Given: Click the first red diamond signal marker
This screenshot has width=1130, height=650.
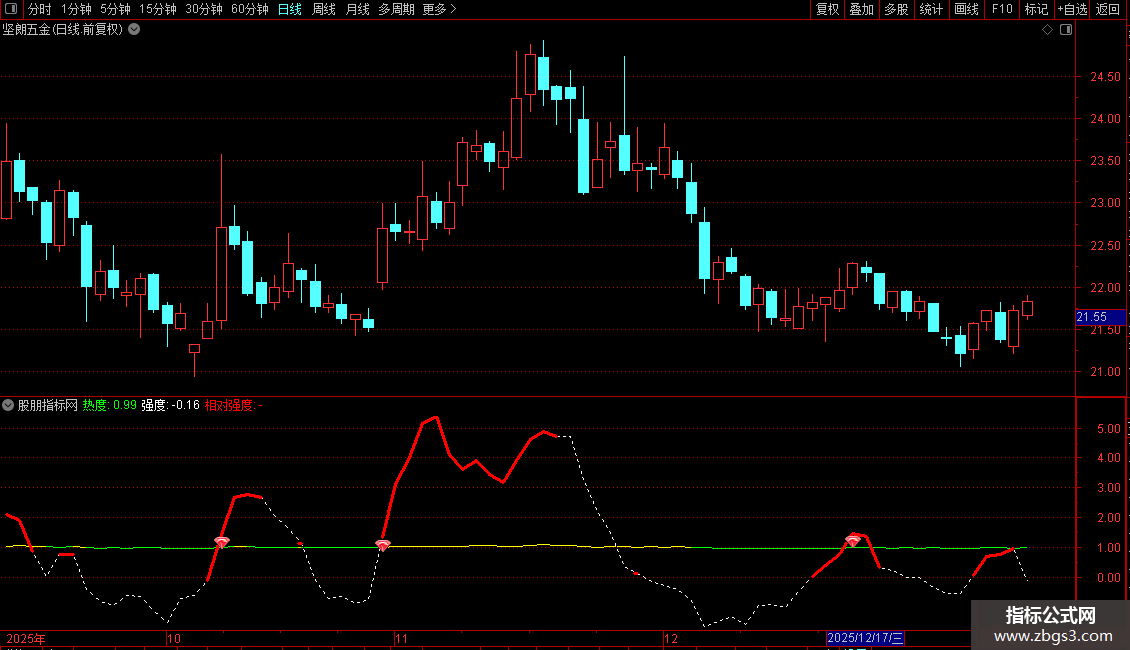Looking at the screenshot, I should click(x=222, y=542).
